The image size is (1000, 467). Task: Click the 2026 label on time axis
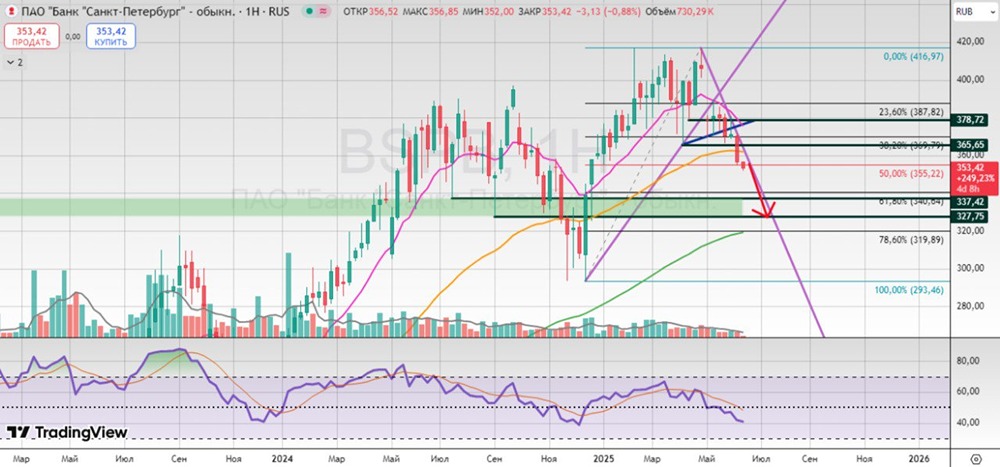[918, 459]
